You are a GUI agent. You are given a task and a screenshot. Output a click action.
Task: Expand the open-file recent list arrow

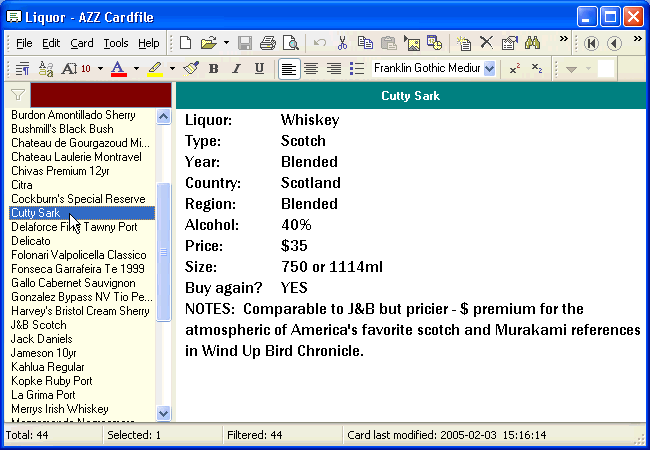coord(226,43)
